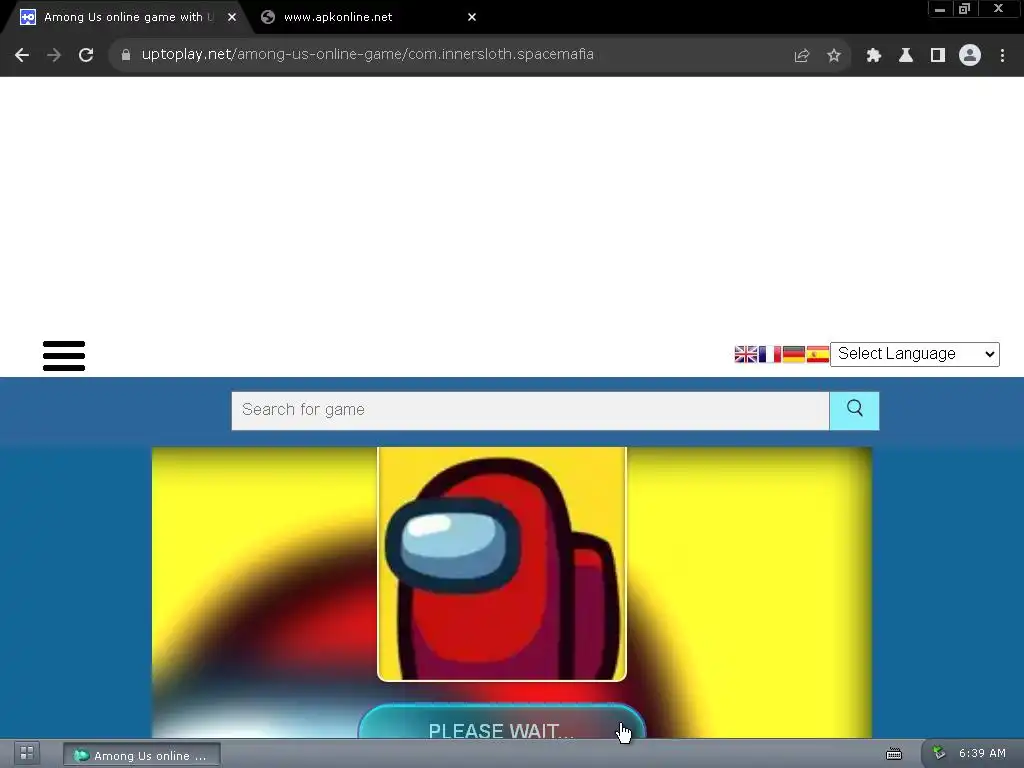Click the address bar URL

click(x=368, y=55)
